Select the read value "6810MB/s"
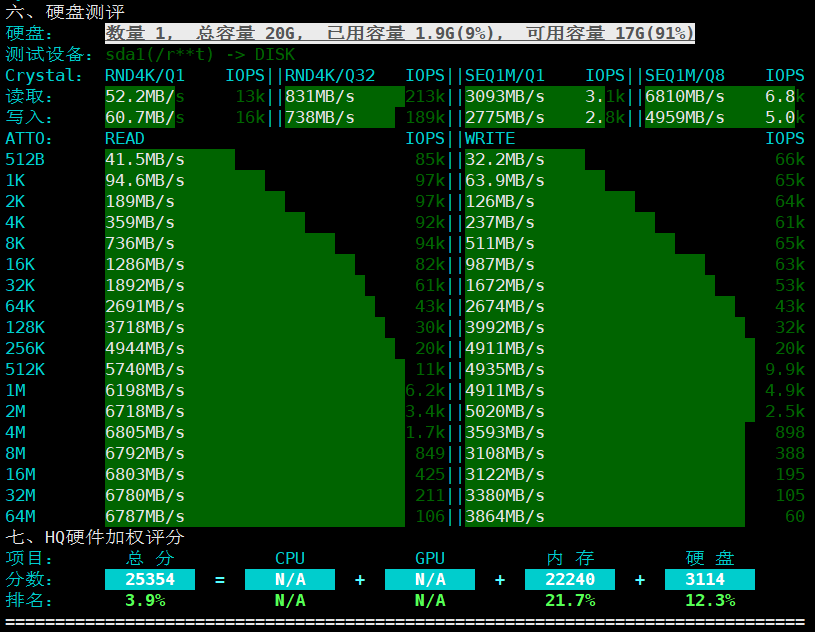The width and height of the screenshot is (815, 632). tap(685, 97)
